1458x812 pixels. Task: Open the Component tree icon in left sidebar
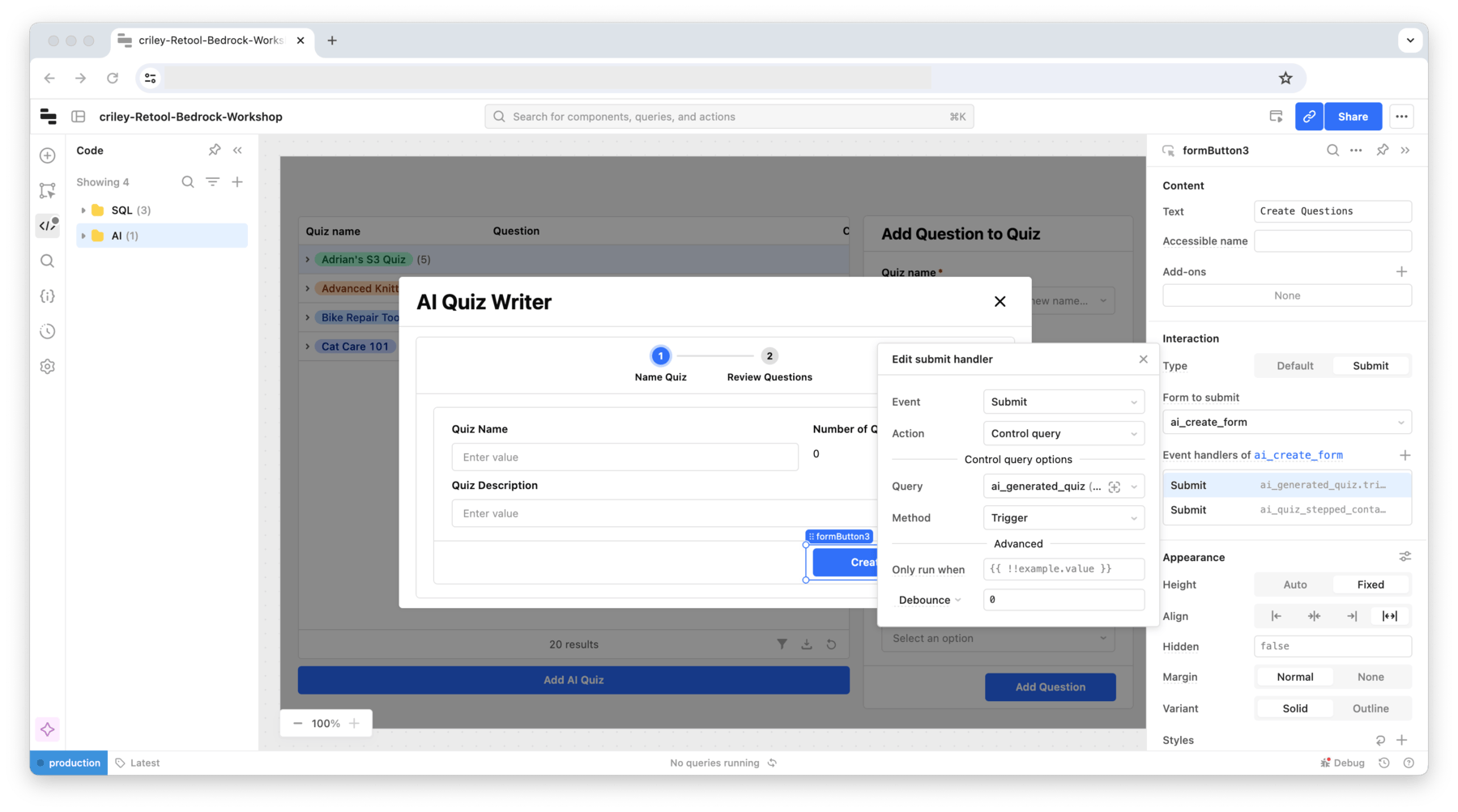[x=48, y=190]
